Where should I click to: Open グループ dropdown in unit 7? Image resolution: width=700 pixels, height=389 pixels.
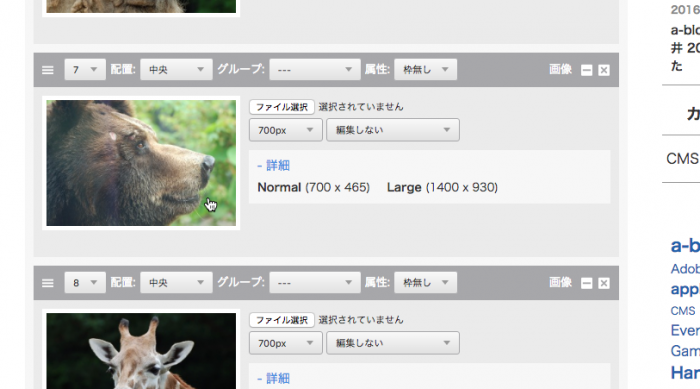[315, 70]
